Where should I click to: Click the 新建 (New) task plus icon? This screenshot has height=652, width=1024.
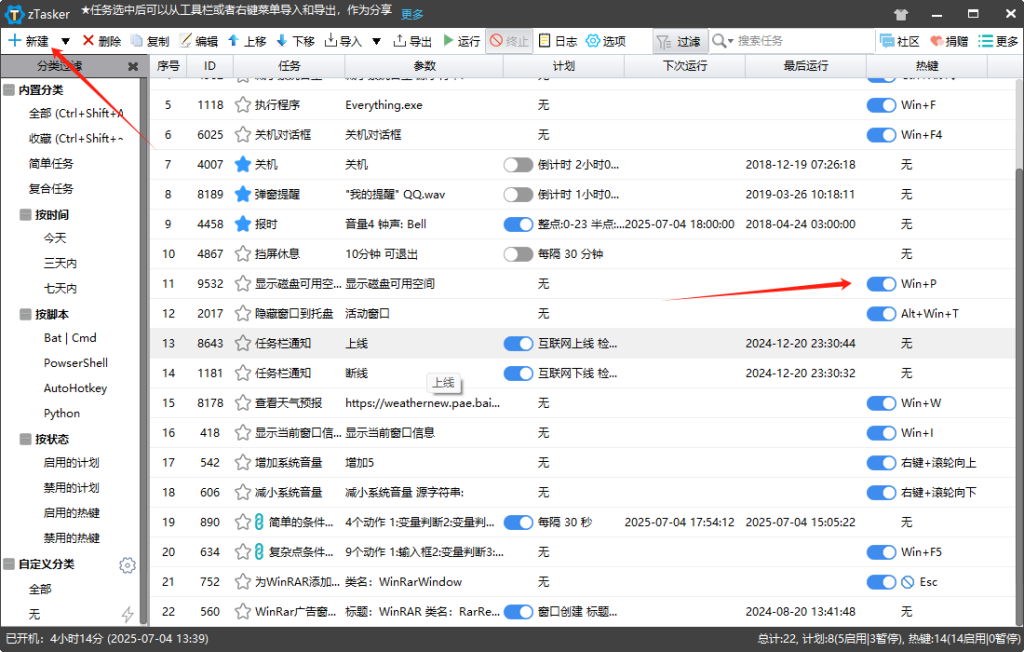coord(14,41)
